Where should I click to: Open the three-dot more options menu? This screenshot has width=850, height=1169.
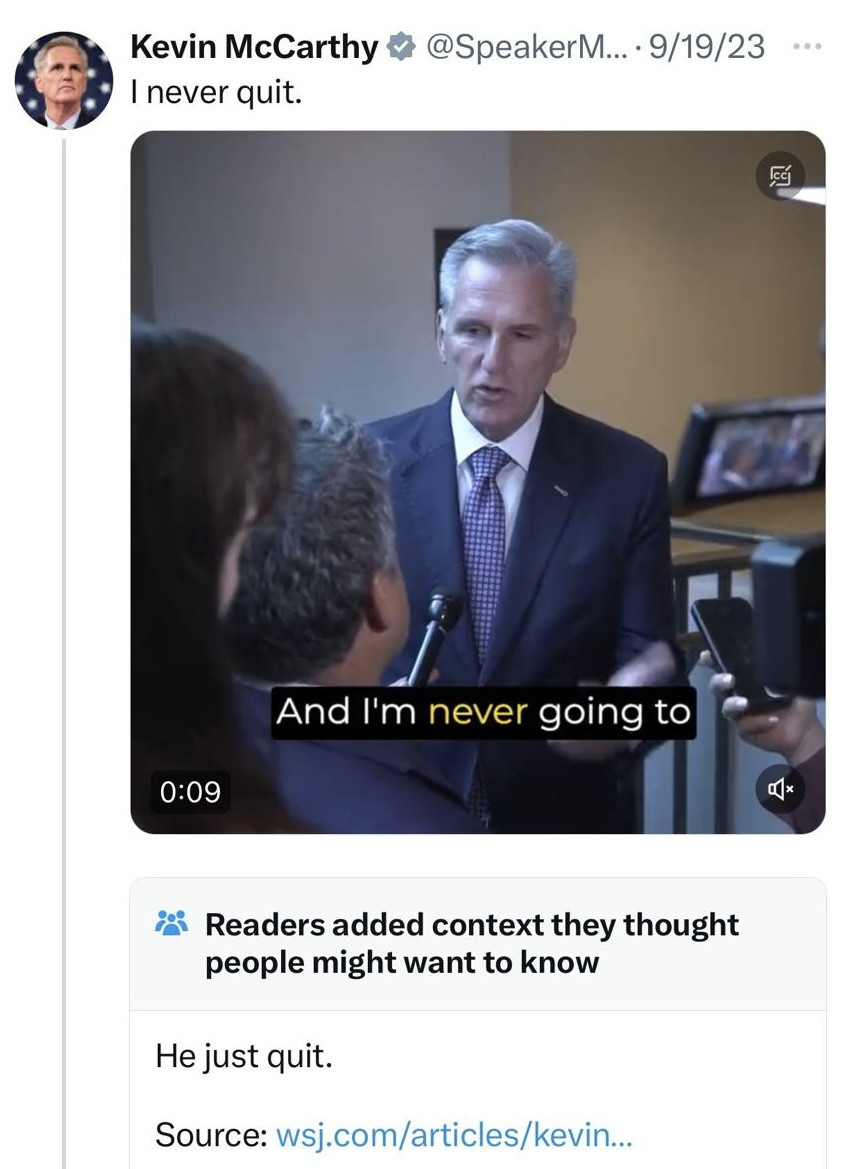[807, 47]
